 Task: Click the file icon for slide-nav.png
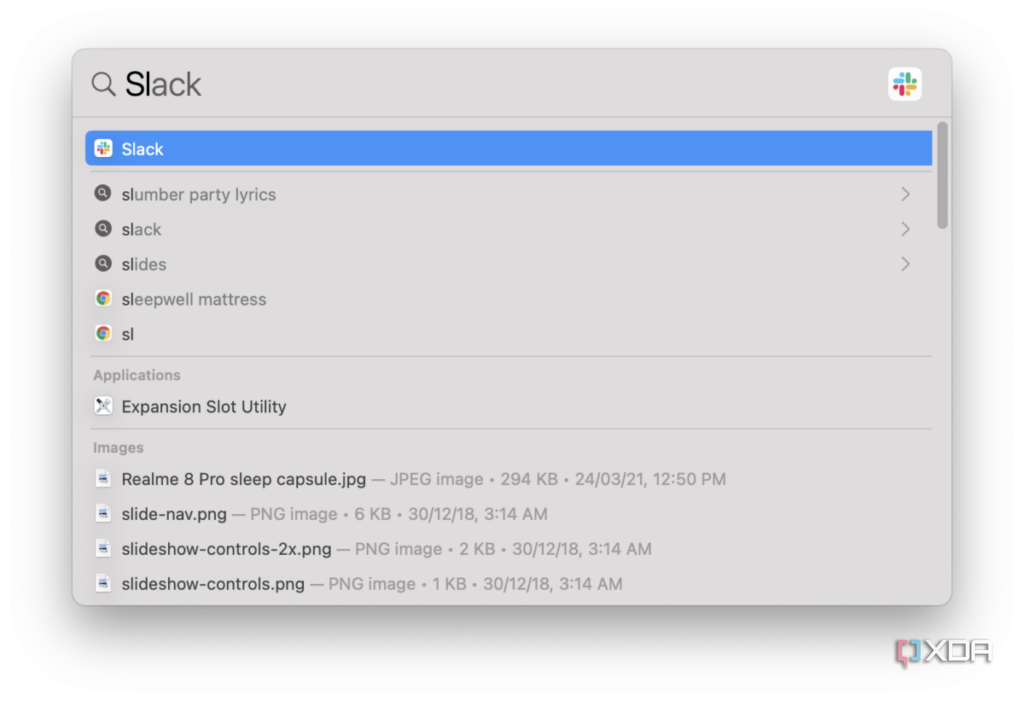[103, 514]
